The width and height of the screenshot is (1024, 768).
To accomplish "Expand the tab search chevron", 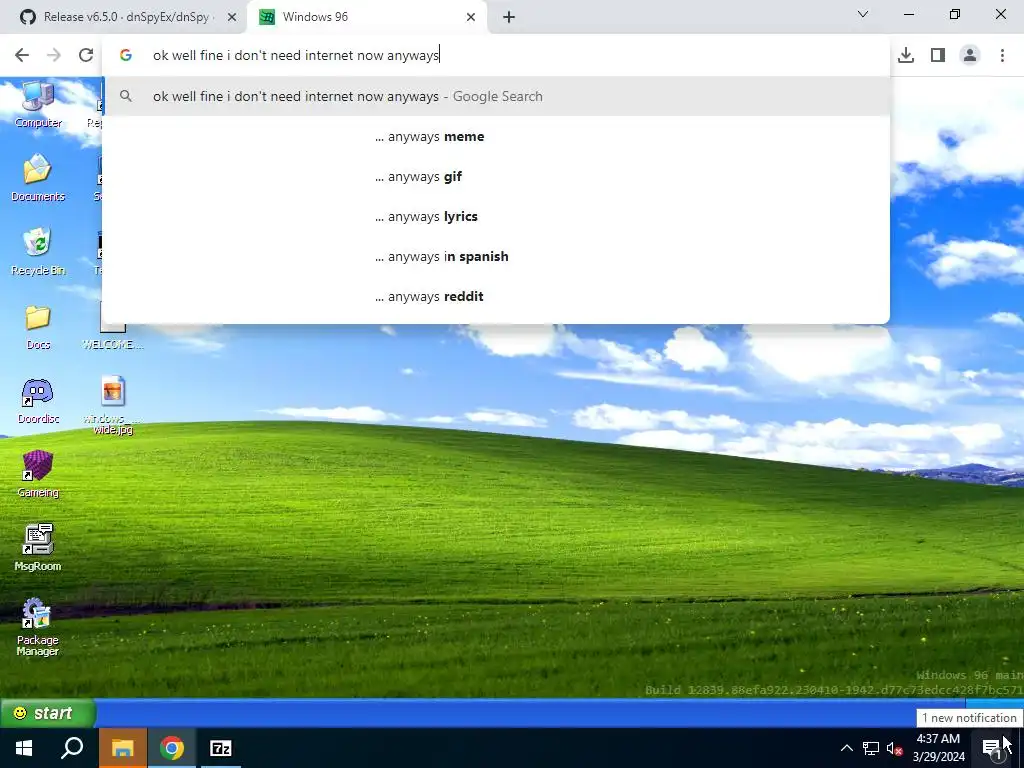I will click(x=863, y=14).
